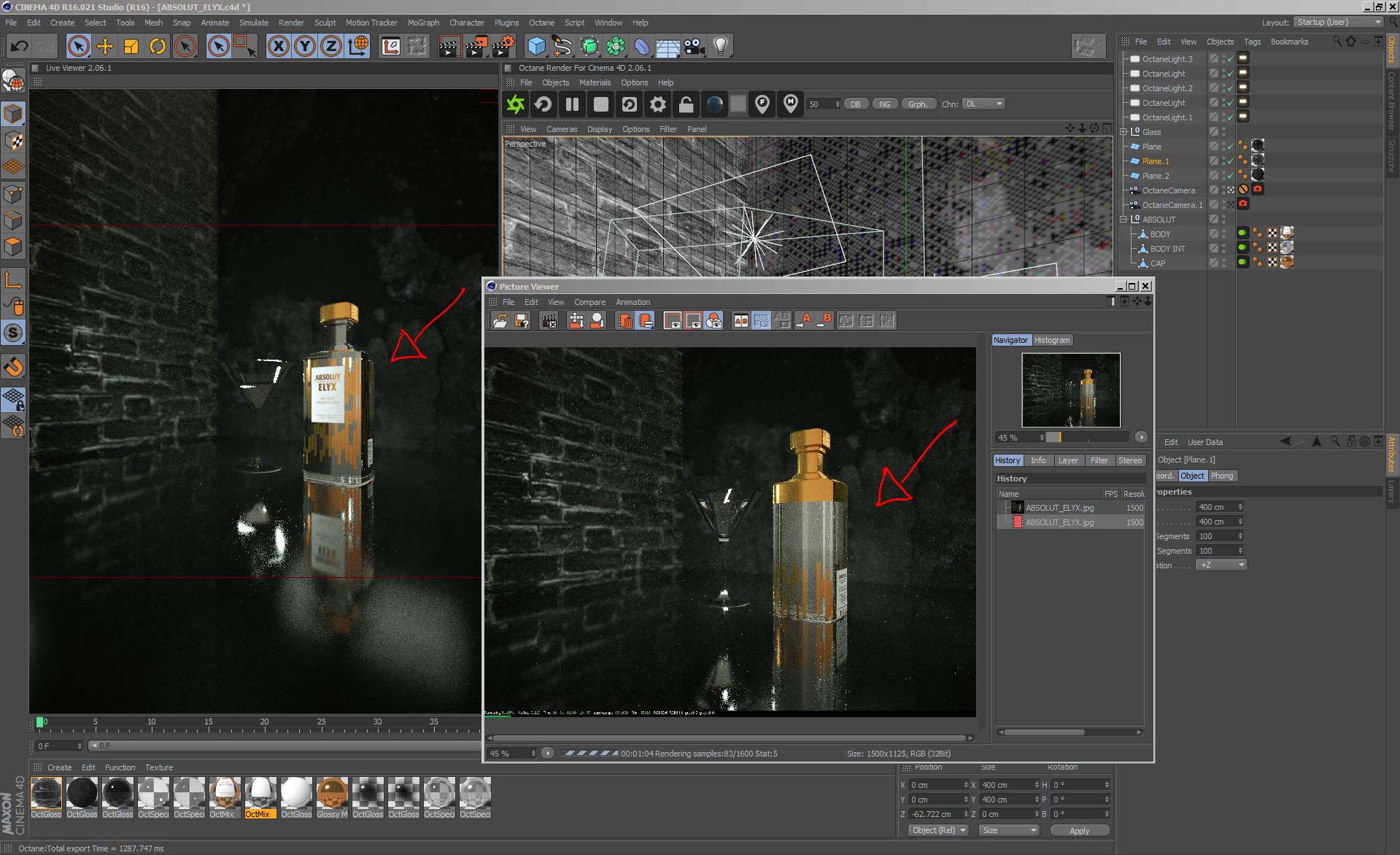Select the Rotate tool
The height and width of the screenshot is (855, 1400).
point(158,46)
